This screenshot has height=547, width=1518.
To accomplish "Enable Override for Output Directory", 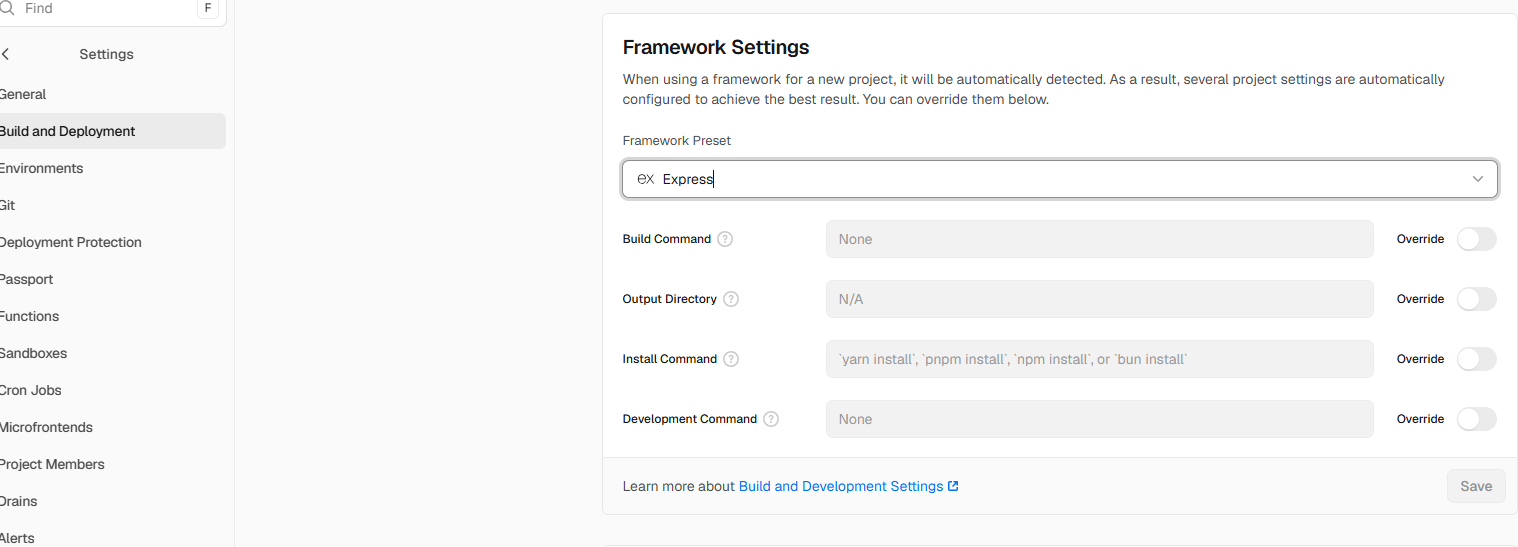I will [x=1477, y=299].
